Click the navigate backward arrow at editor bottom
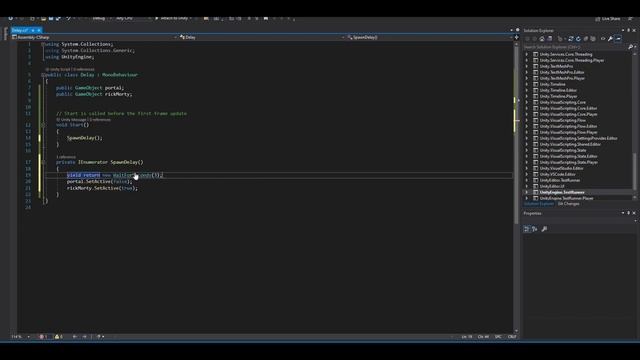Viewport: 640px width, 360px height. click(x=75, y=337)
